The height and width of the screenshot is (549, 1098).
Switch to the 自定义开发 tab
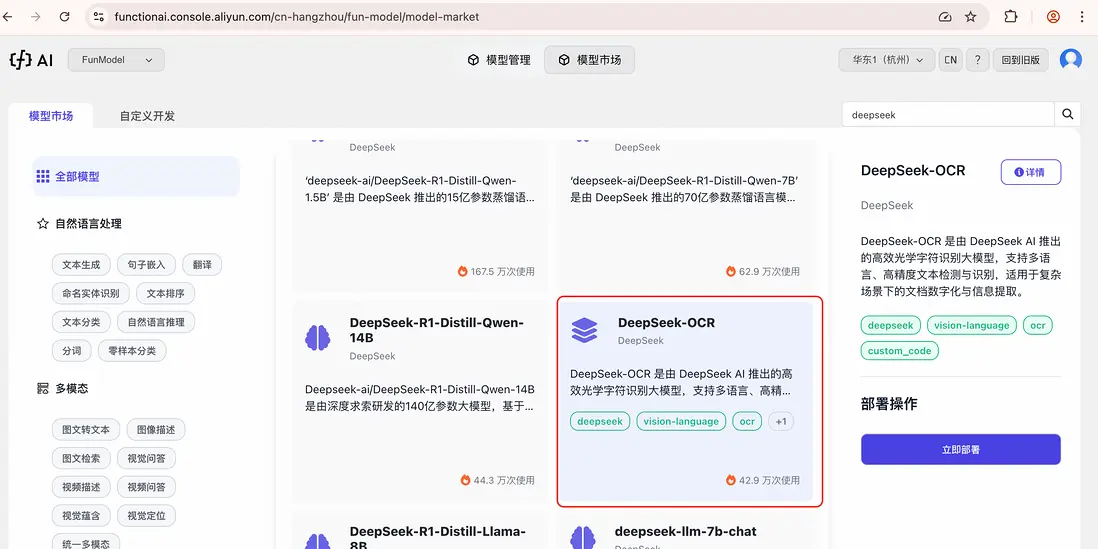[x=147, y=116]
